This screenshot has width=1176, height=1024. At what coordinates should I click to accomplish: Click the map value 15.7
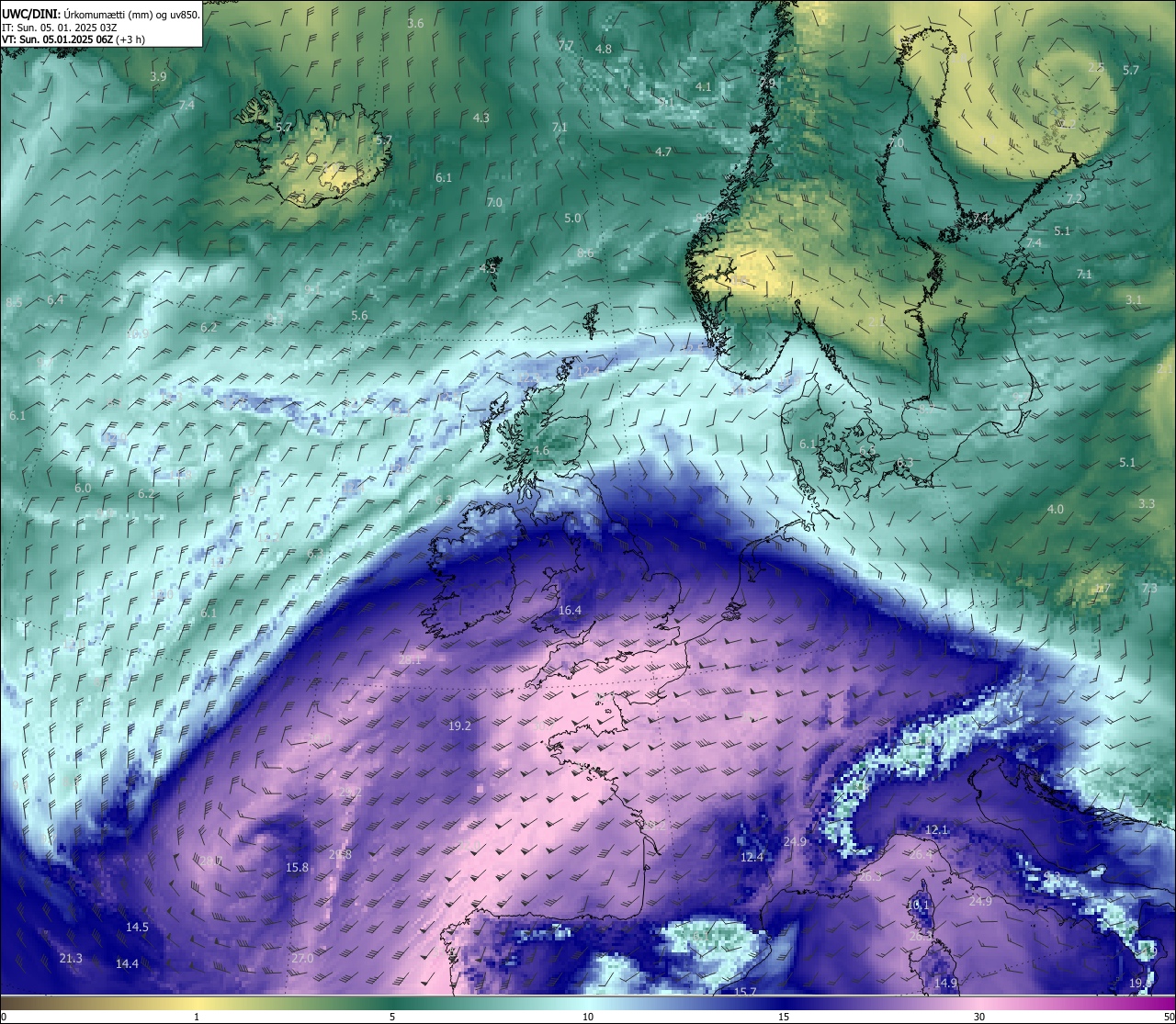(x=745, y=992)
